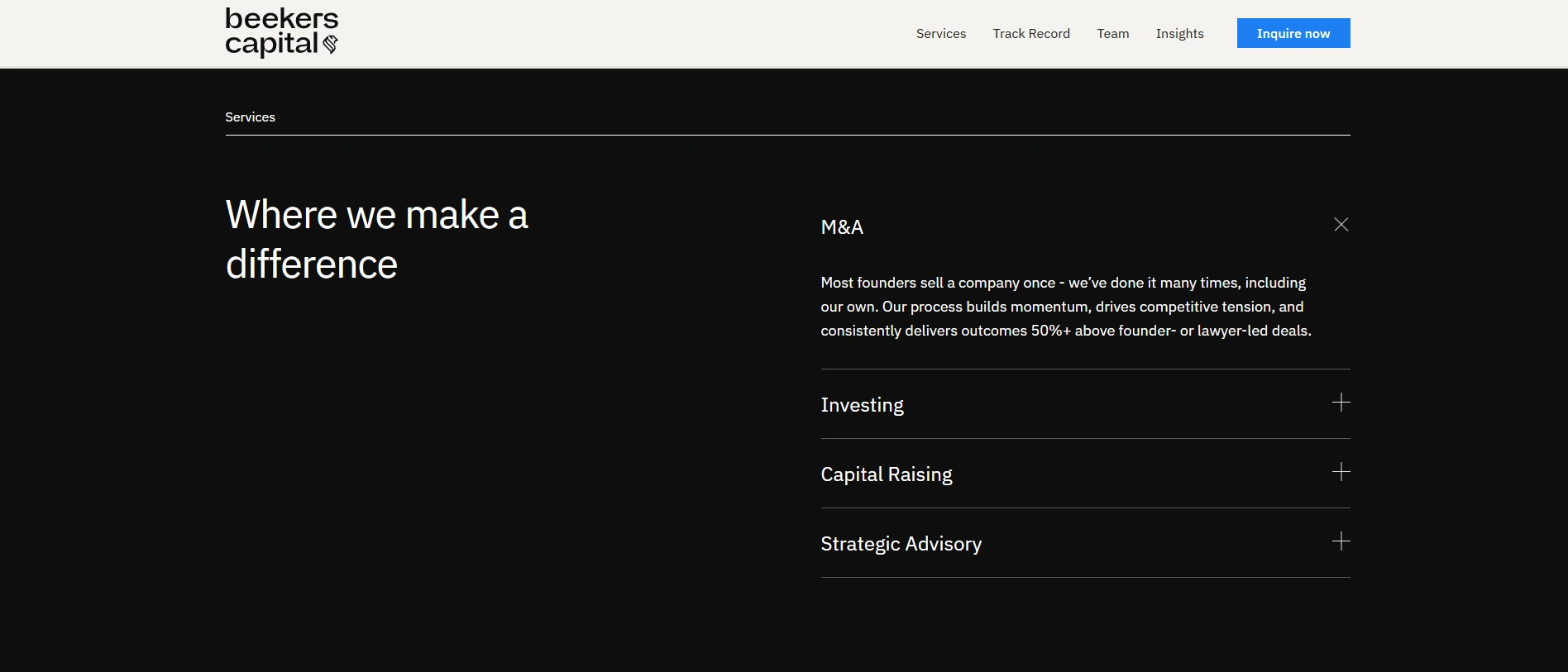Open the Investing accordion heading
This screenshot has height=672, width=1568.
tap(862, 405)
